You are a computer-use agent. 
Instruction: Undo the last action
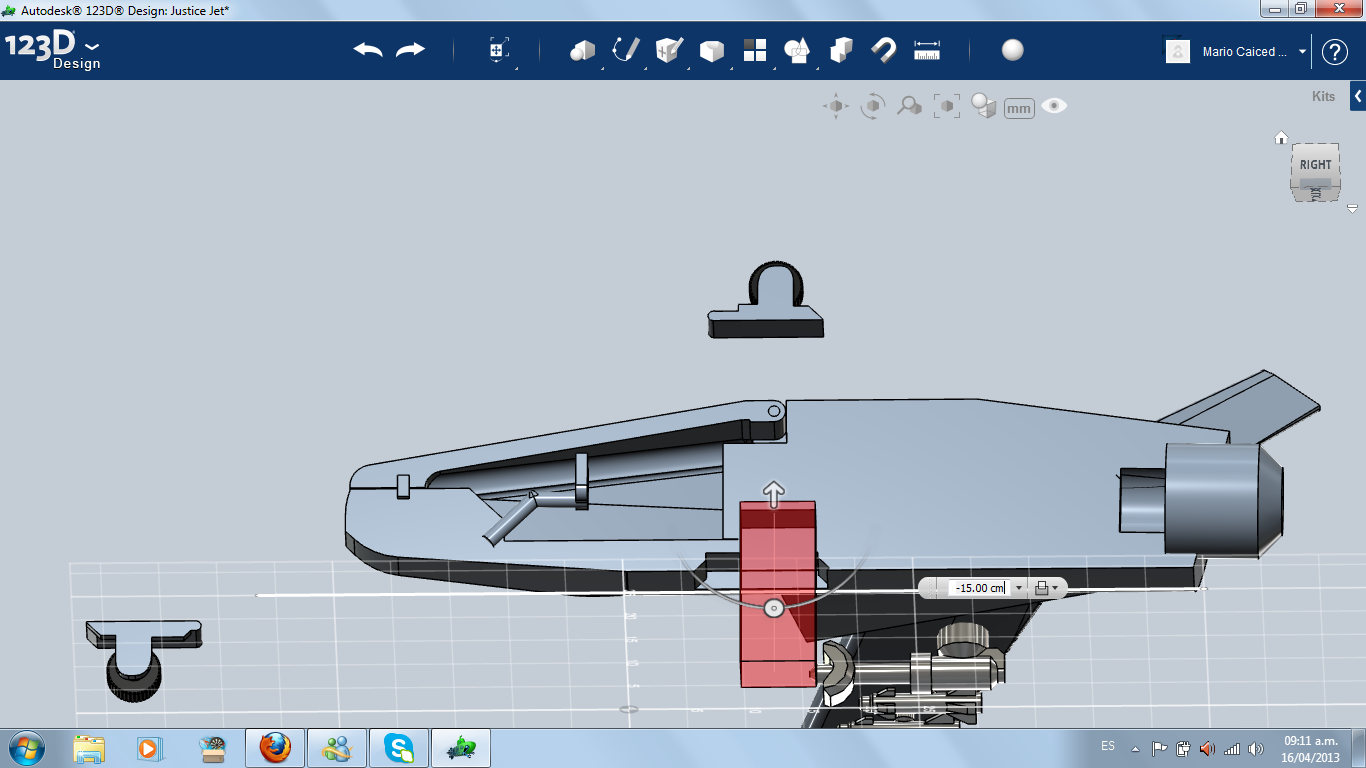(368, 50)
